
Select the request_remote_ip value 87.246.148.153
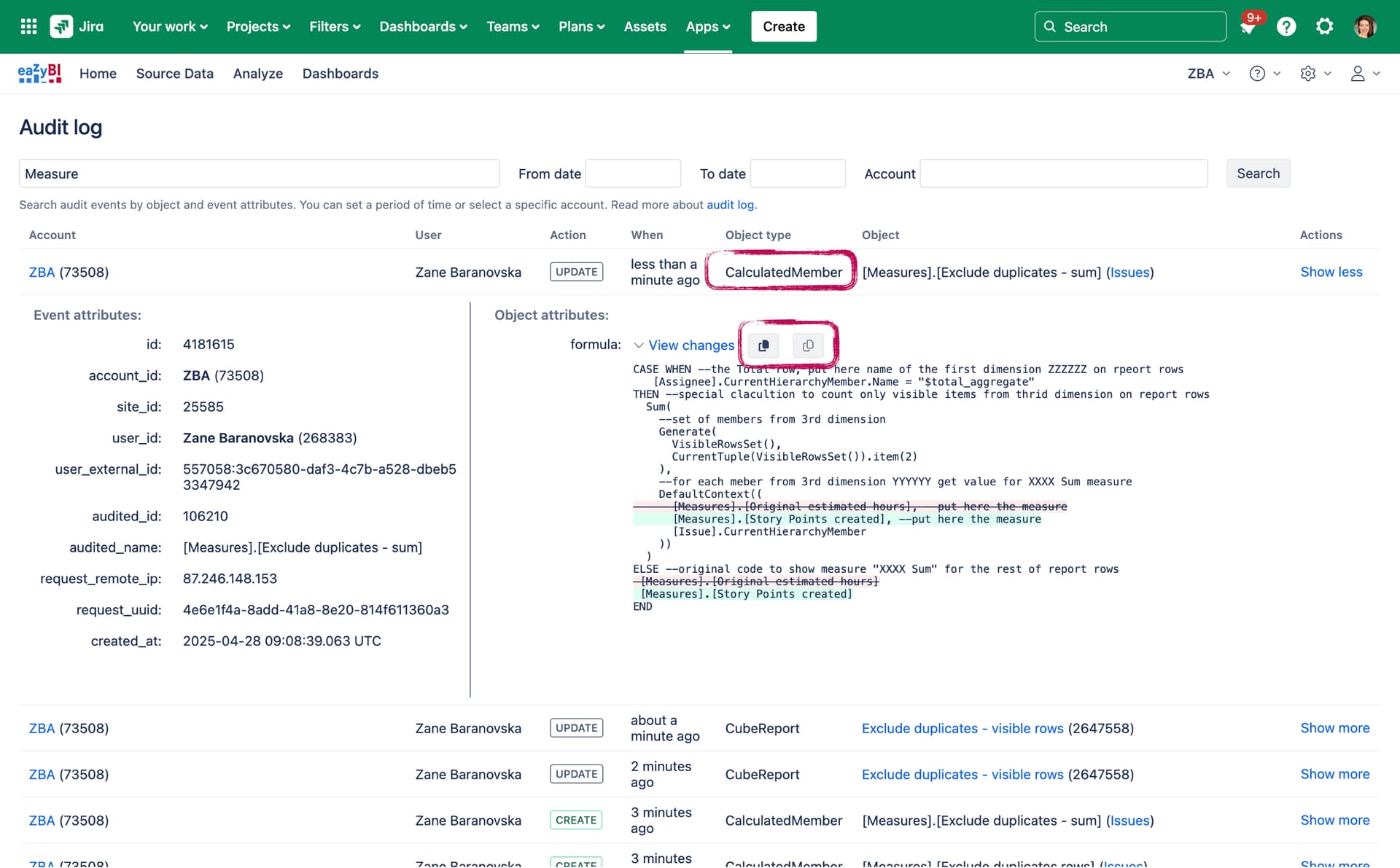(x=230, y=579)
